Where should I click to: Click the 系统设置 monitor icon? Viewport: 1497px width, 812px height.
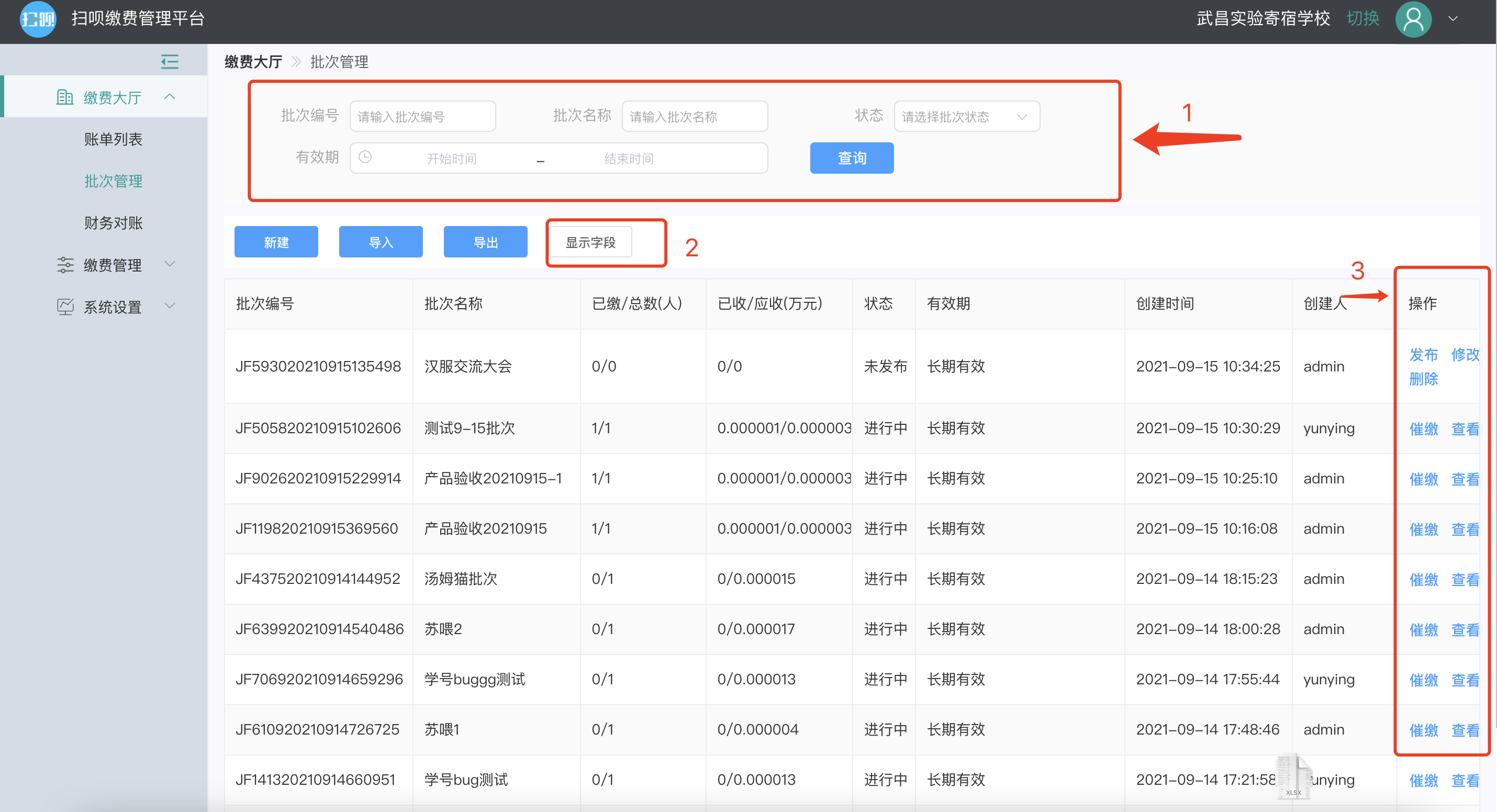[65, 307]
